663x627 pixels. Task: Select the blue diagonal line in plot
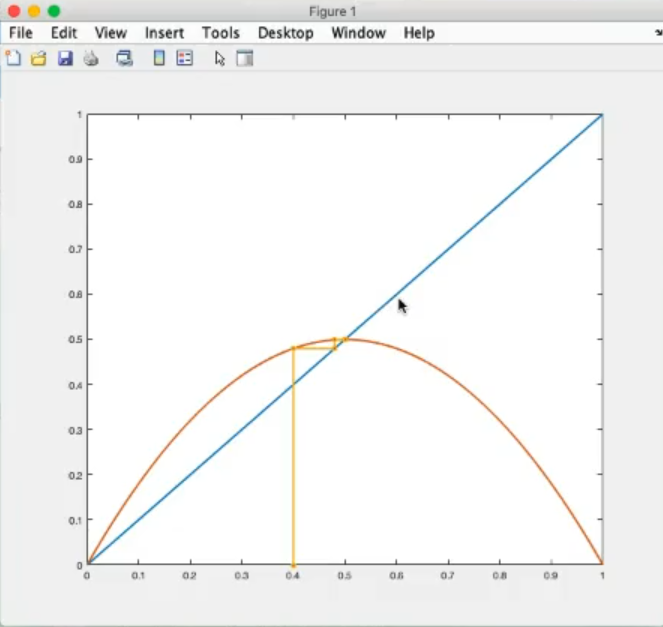coord(500,204)
